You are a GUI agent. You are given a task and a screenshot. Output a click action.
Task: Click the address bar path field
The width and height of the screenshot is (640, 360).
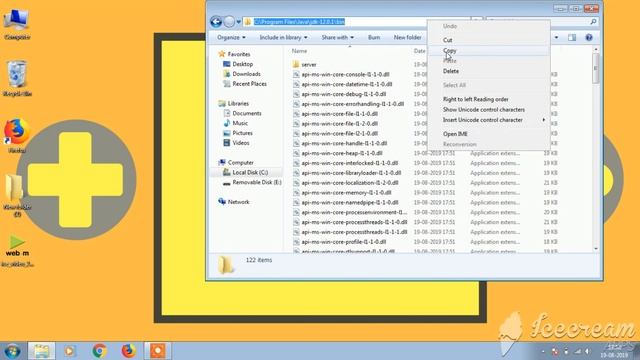coord(355,22)
